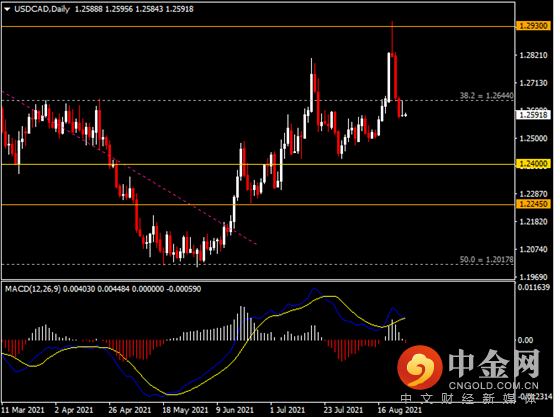
Task: Click the 1 Jul 2021 date marker
Action: tap(288, 410)
